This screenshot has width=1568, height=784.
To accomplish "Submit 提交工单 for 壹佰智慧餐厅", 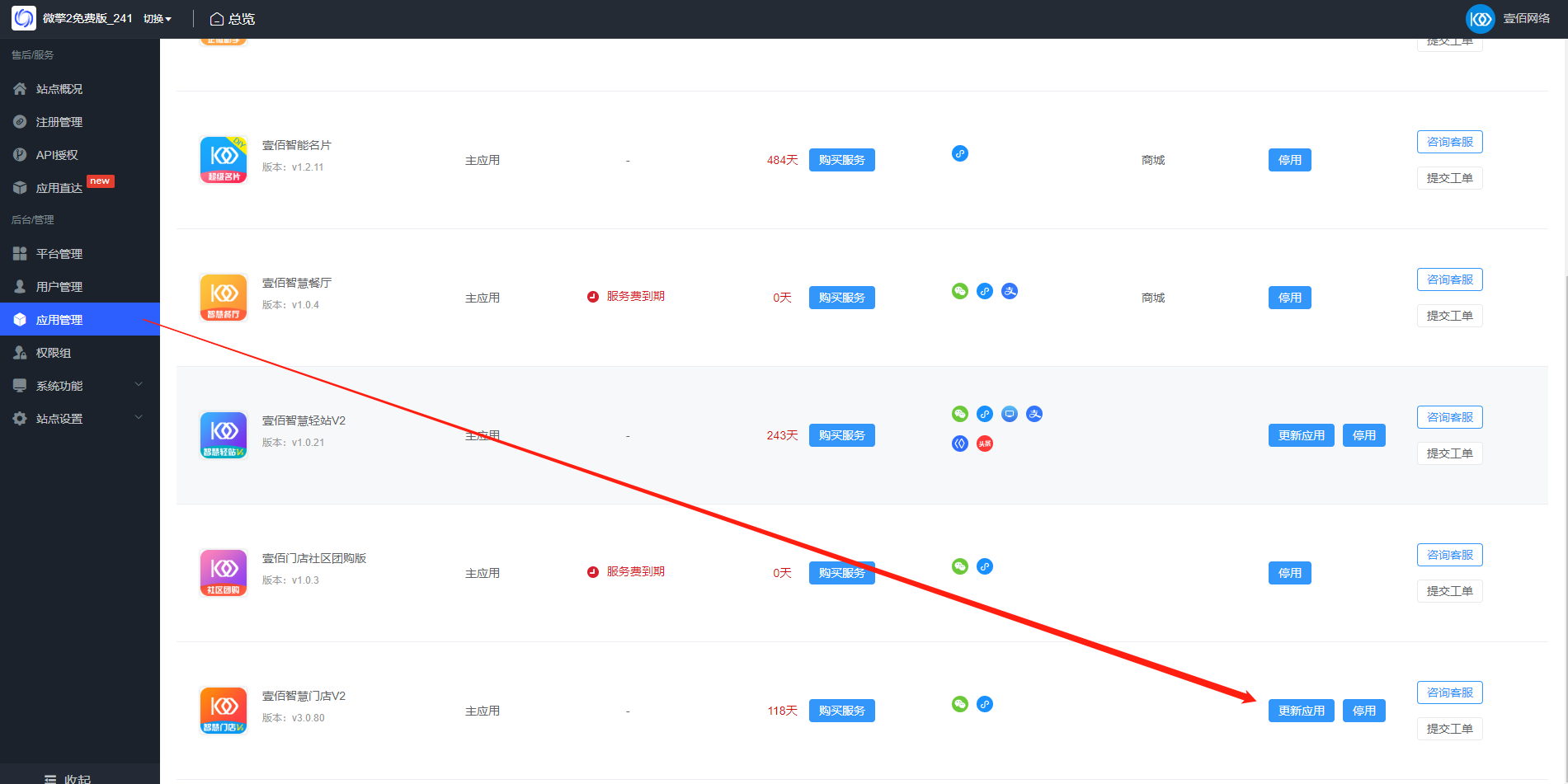I will pos(1449,316).
